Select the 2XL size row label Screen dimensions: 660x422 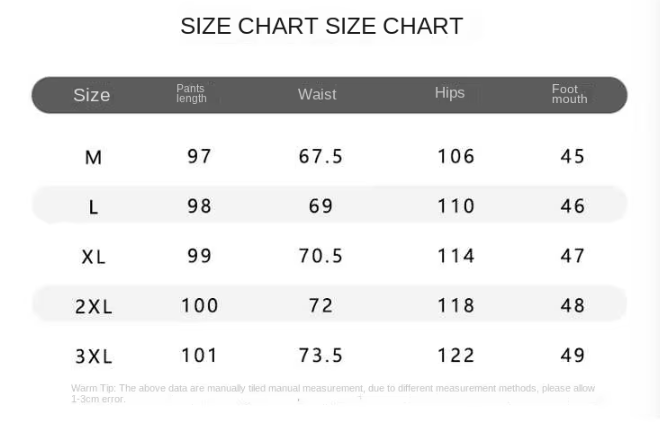(93, 307)
